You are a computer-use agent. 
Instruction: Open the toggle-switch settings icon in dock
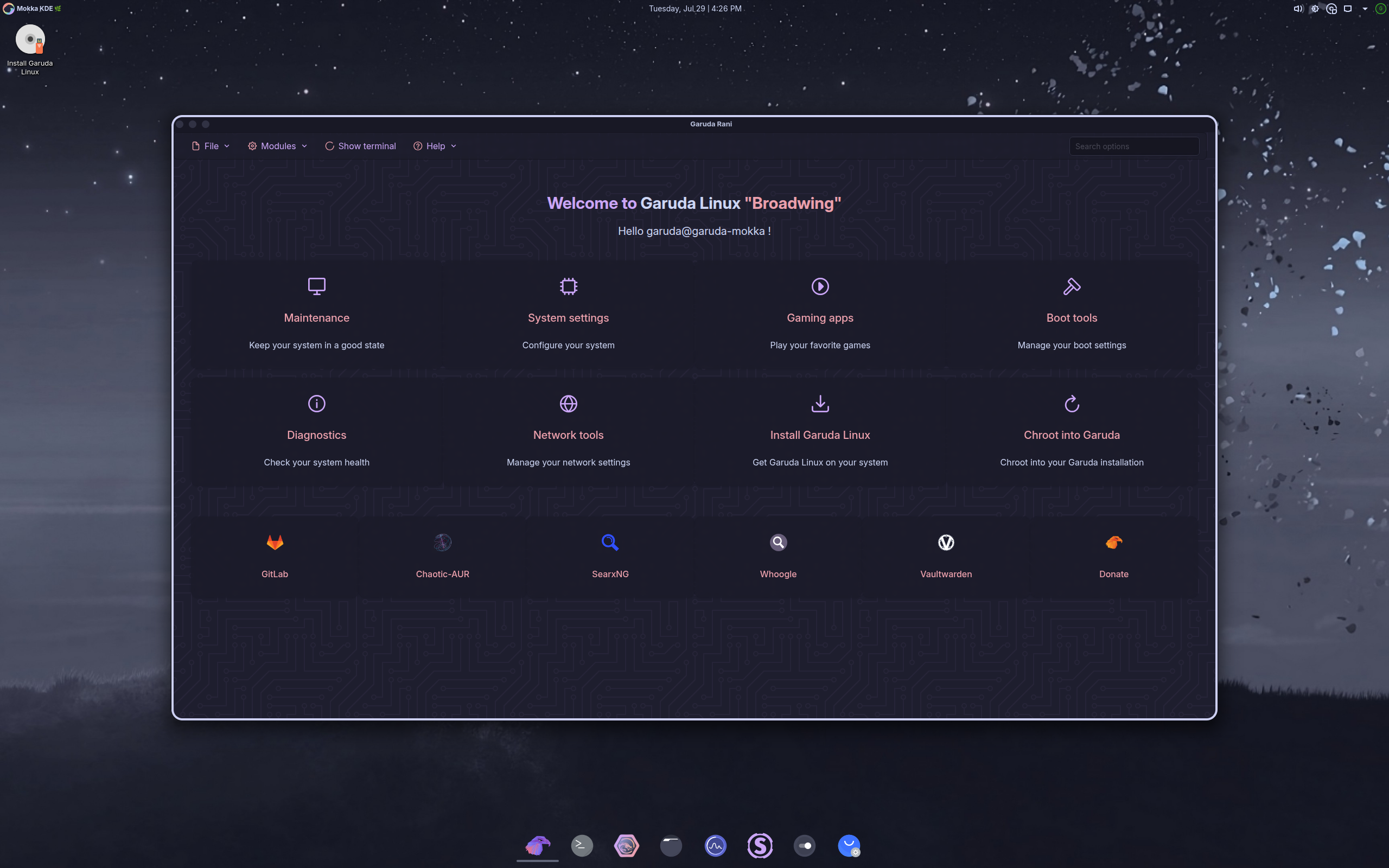(804, 845)
